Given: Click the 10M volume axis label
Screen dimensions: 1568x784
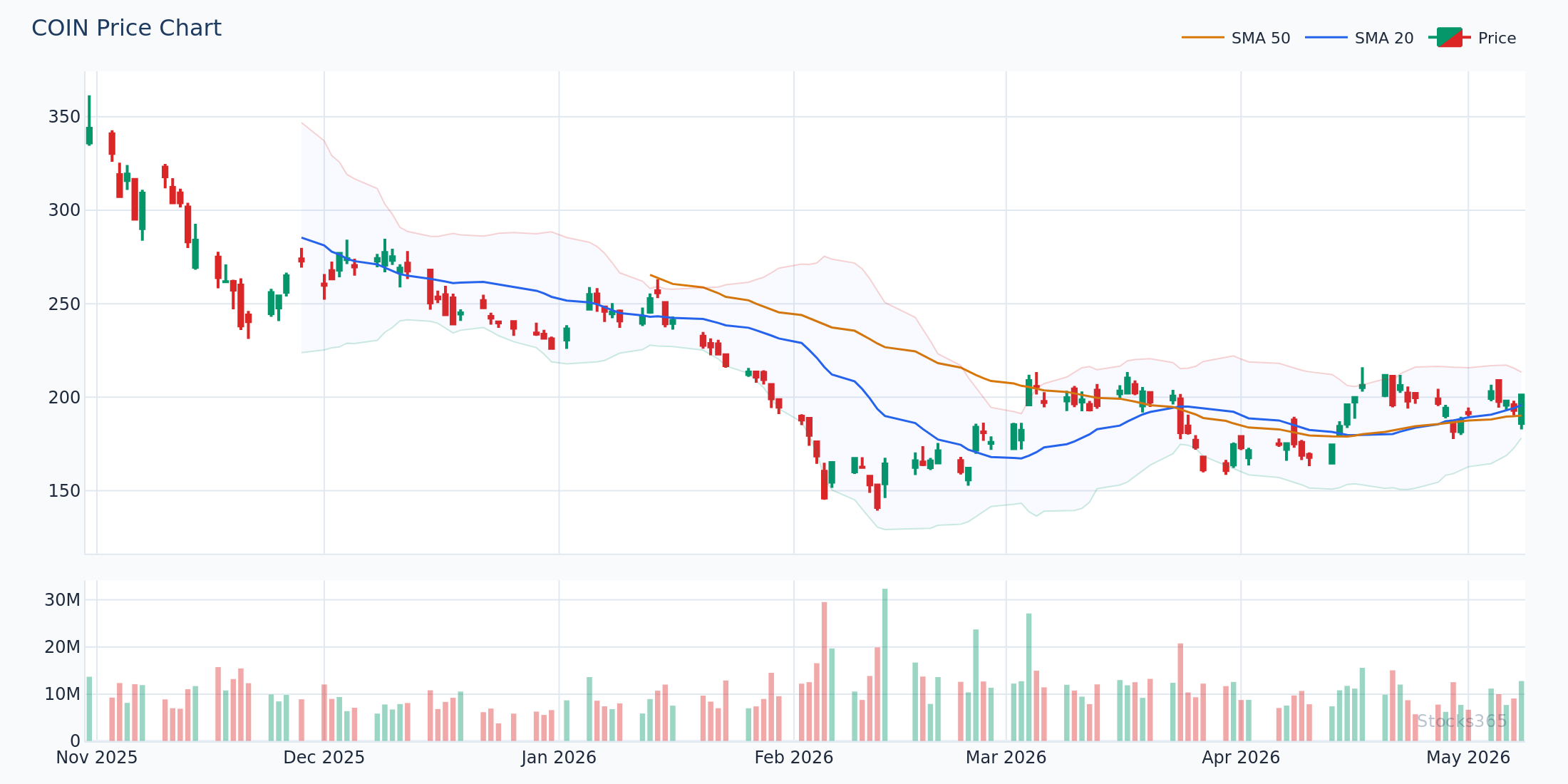Looking at the screenshot, I should coord(63,694).
